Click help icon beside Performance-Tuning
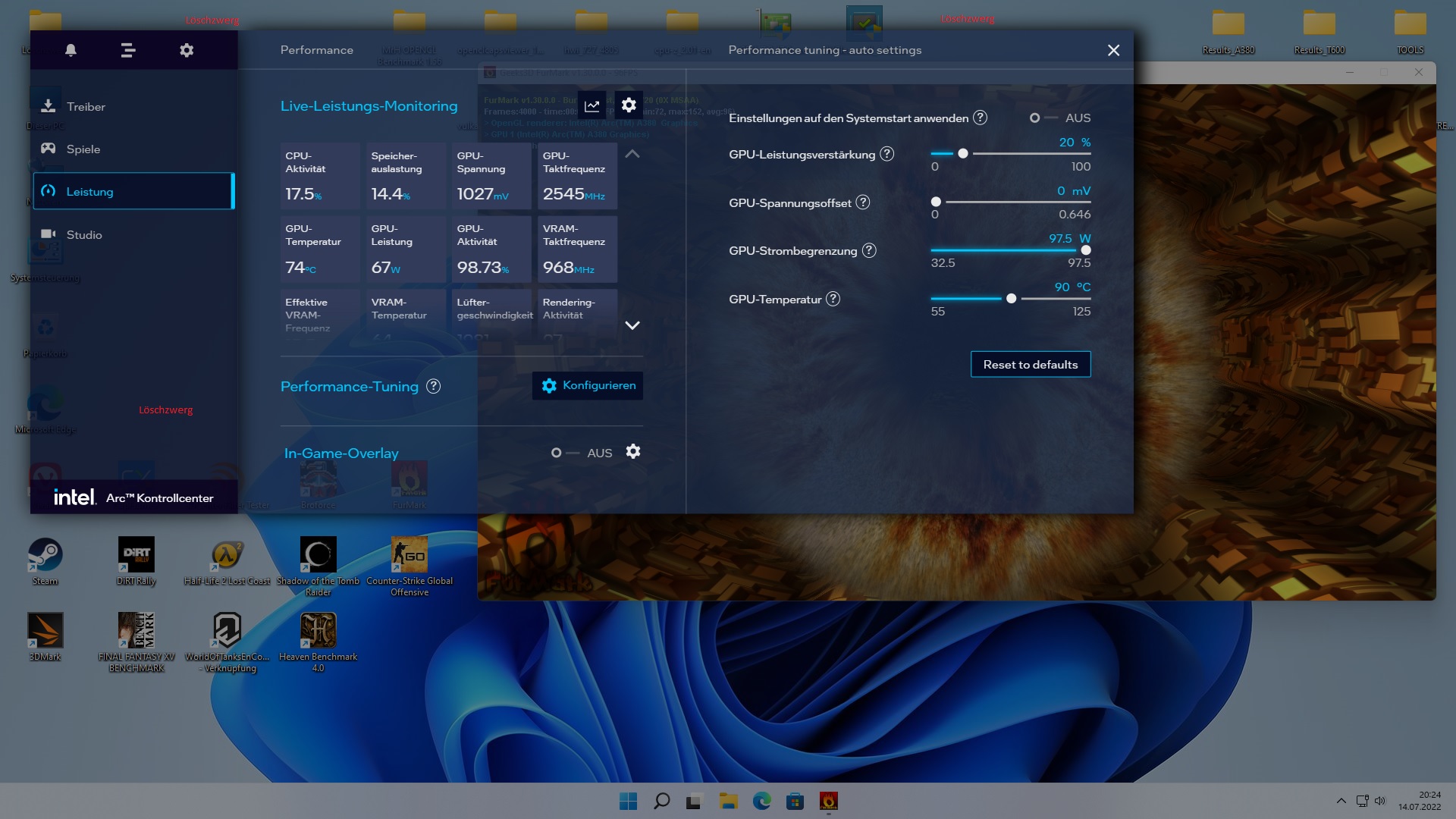 433,386
